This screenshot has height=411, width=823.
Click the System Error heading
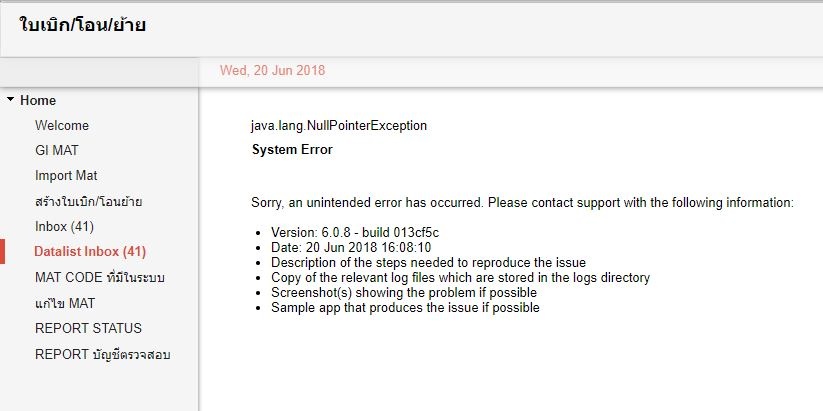292,150
